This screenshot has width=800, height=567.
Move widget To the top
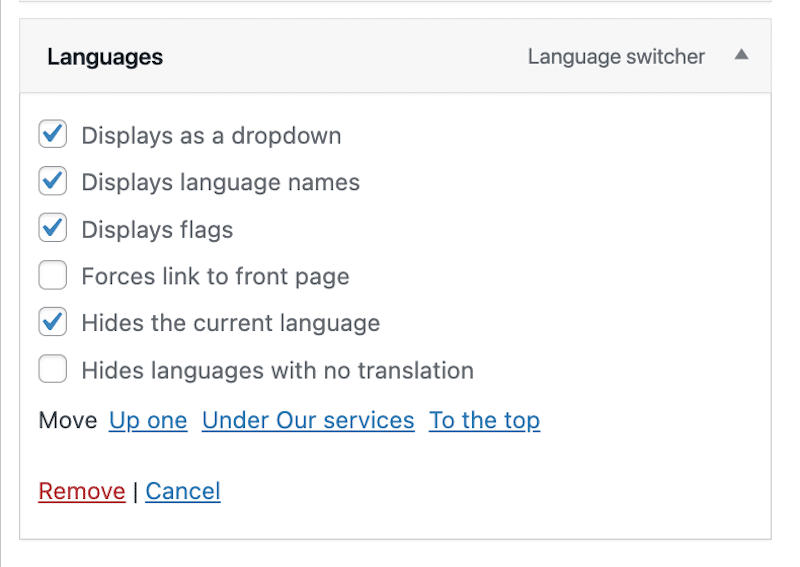point(484,421)
